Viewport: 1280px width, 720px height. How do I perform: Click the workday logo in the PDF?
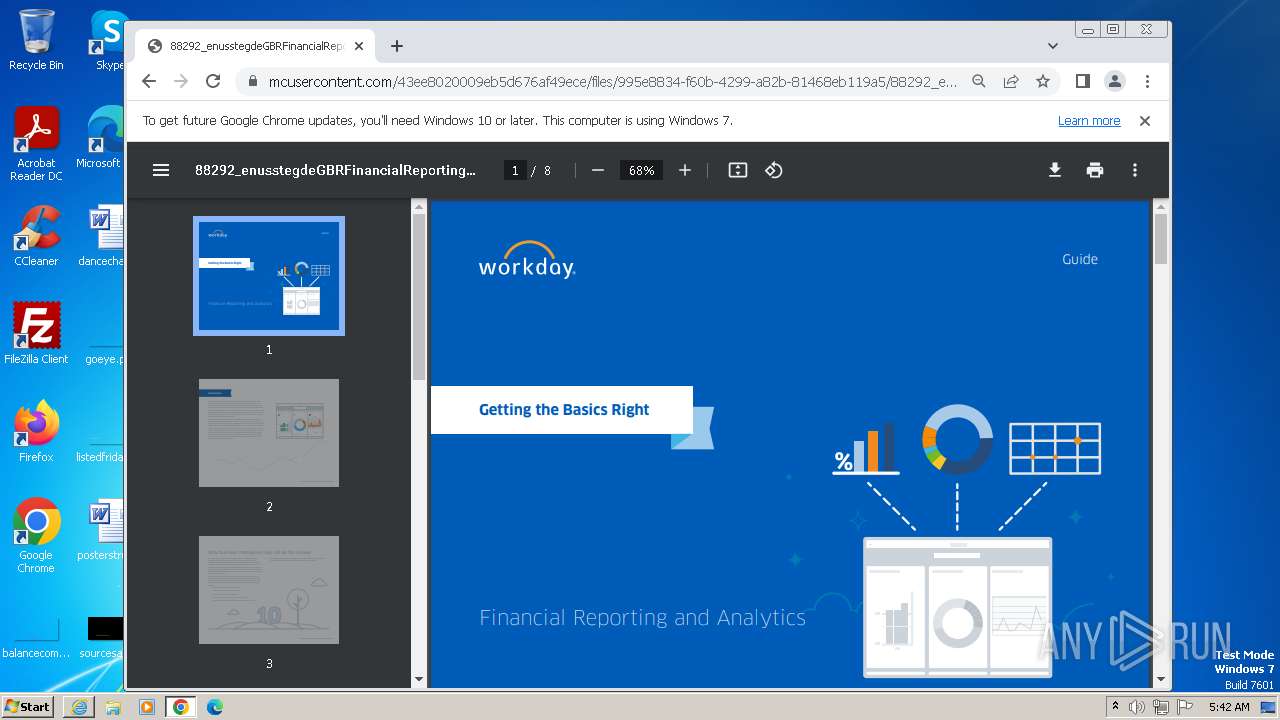click(x=527, y=260)
